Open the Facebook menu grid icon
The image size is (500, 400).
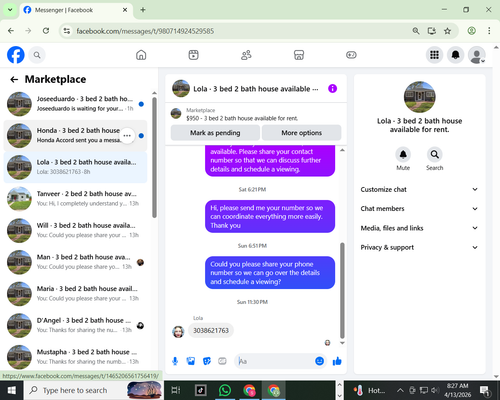[x=434, y=55]
